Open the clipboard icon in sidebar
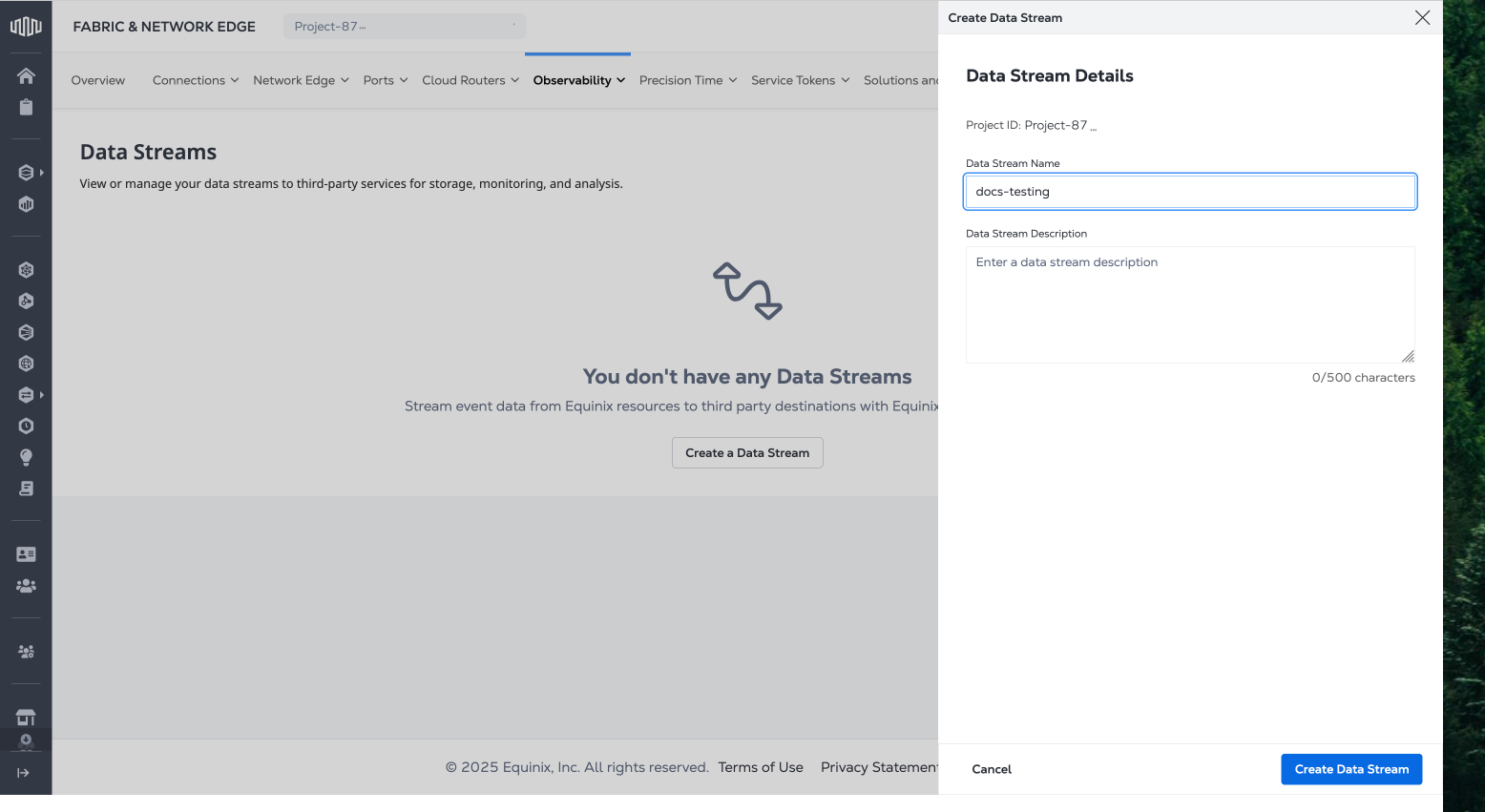 (x=26, y=107)
